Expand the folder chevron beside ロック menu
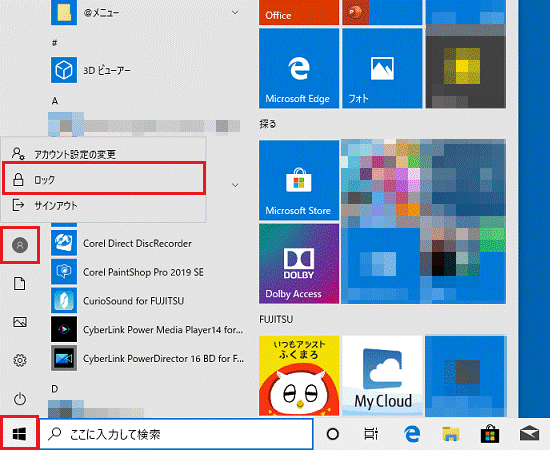Screen dimensions: 550x450 pyautogui.click(x=235, y=185)
